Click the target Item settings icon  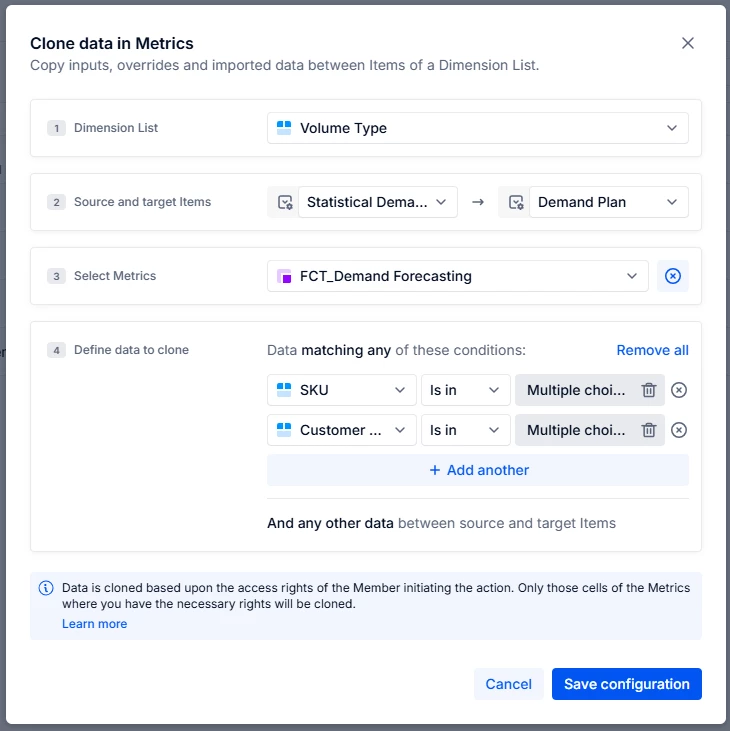point(515,202)
